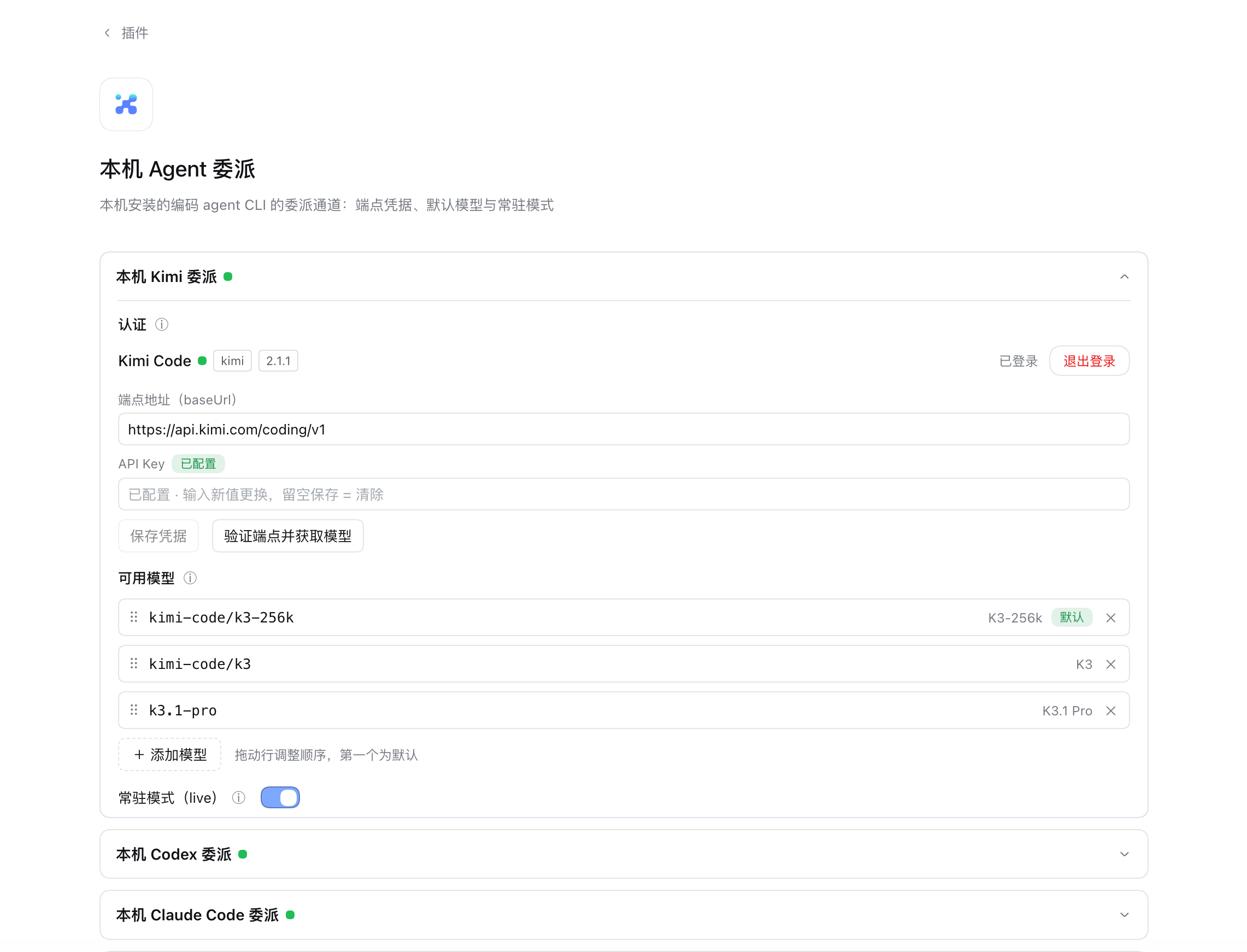Remove the kimi-code/k3-256k model
This screenshot has width=1247, height=952.
pyautogui.click(x=1110, y=618)
